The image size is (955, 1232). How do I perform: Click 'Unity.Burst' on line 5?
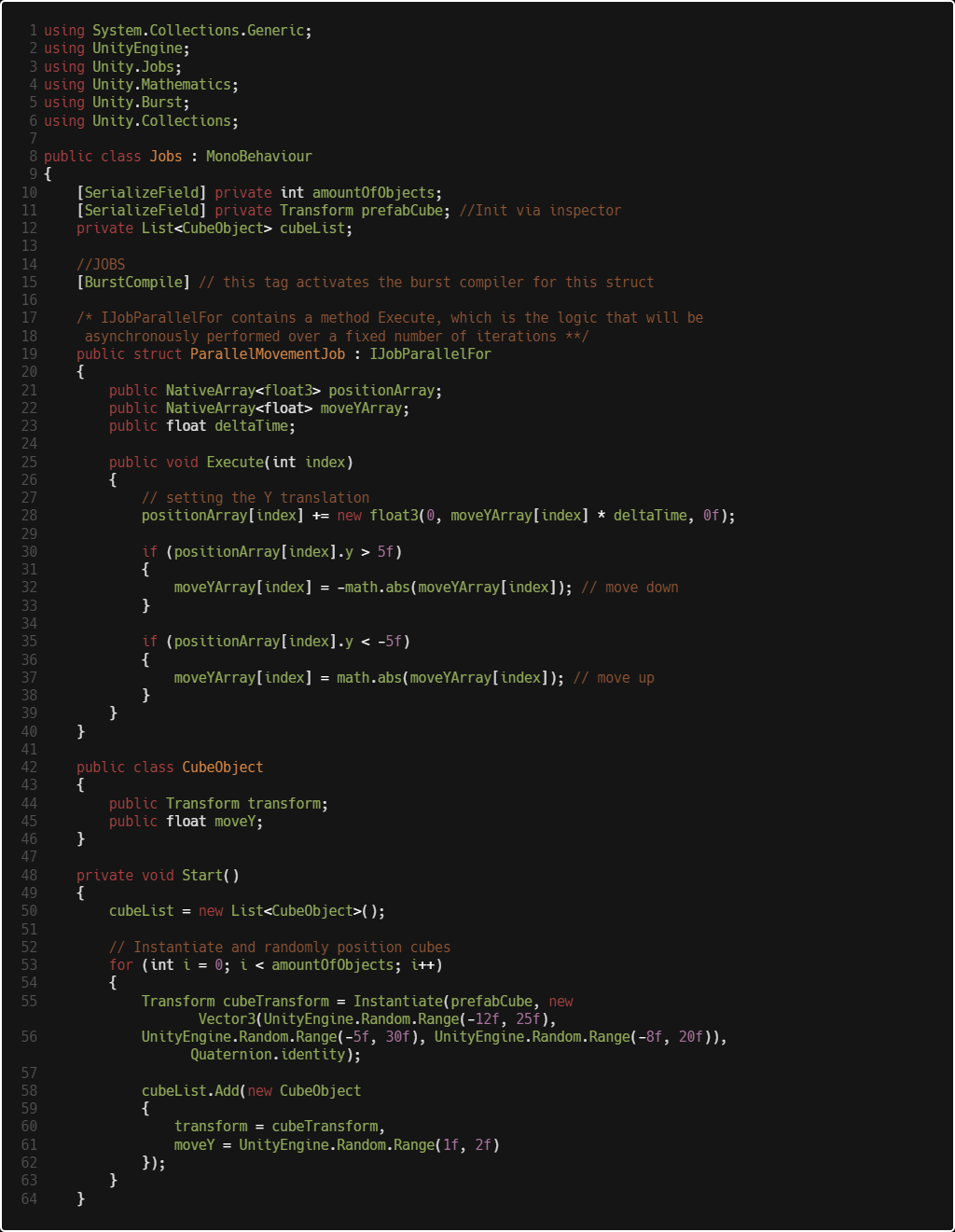click(x=137, y=103)
